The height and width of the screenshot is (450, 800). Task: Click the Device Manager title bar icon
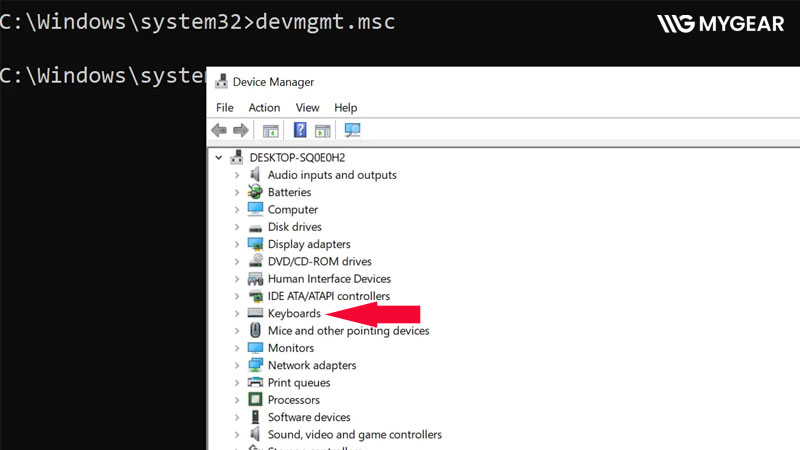pos(221,82)
